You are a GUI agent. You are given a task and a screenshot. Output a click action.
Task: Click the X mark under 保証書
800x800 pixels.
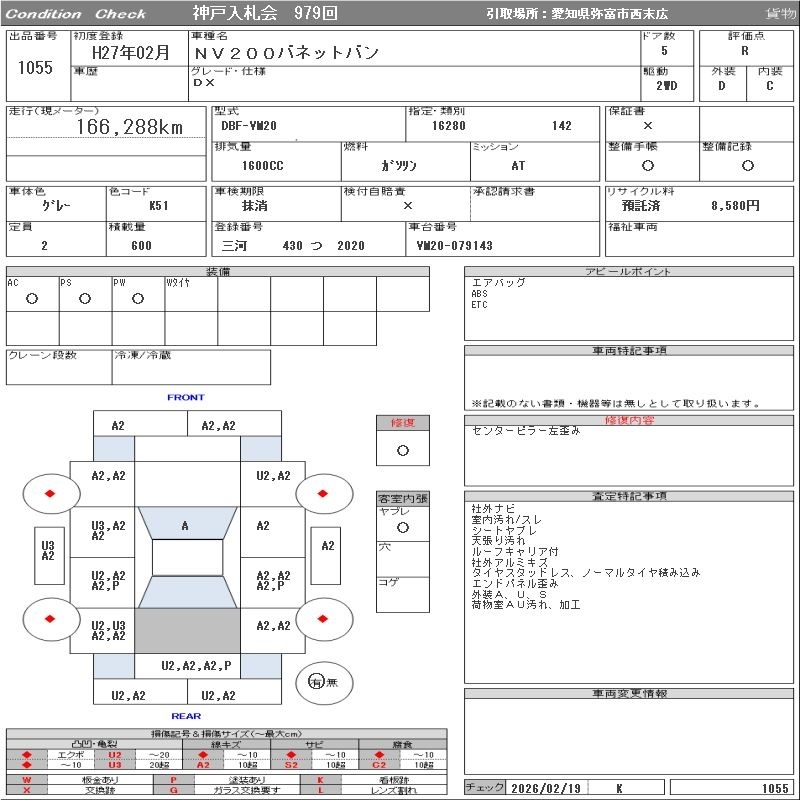click(x=648, y=126)
